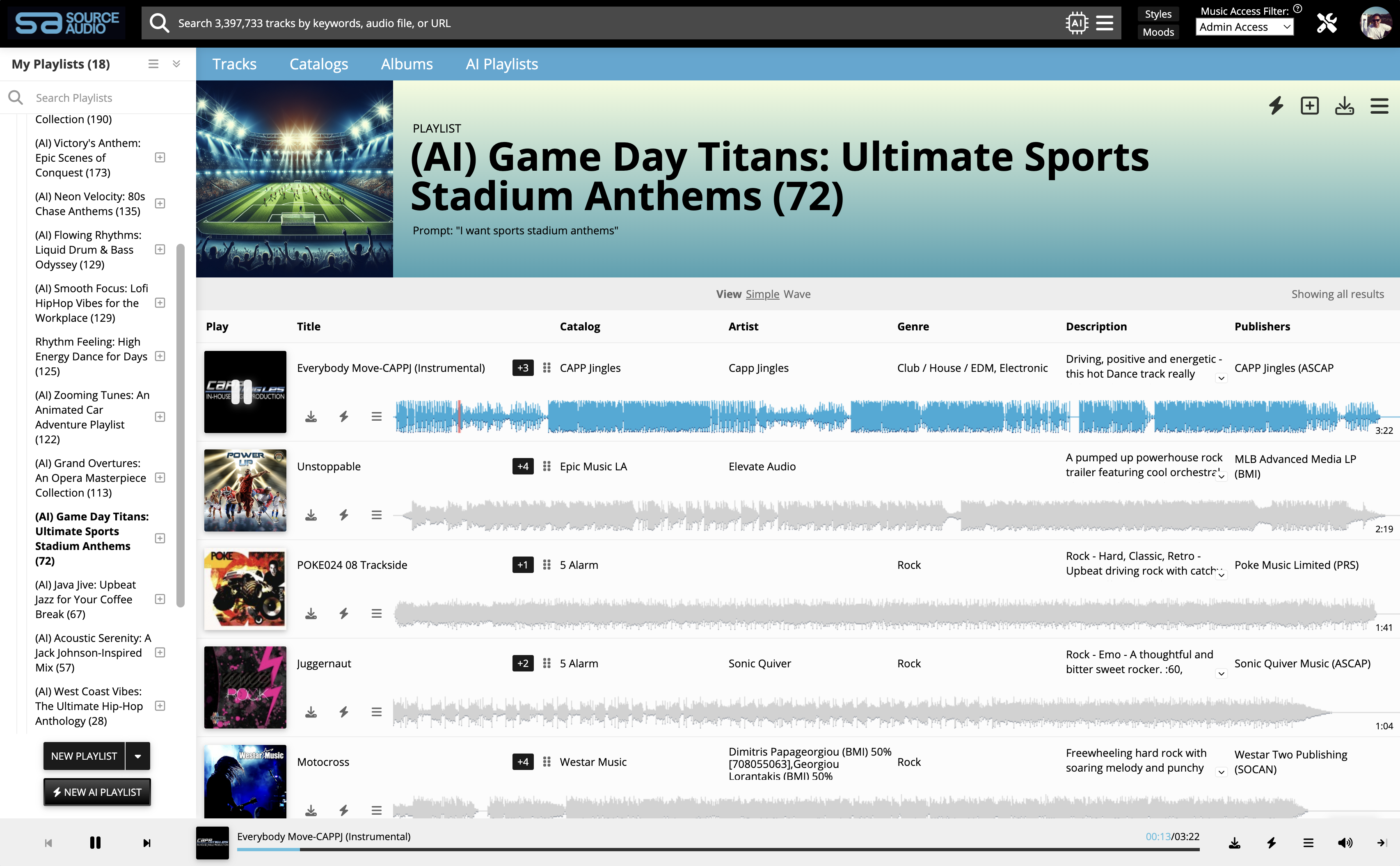This screenshot has height=866, width=1400.
Task: Pause playback in the bottom player
Action: click(x=95, y=843)
